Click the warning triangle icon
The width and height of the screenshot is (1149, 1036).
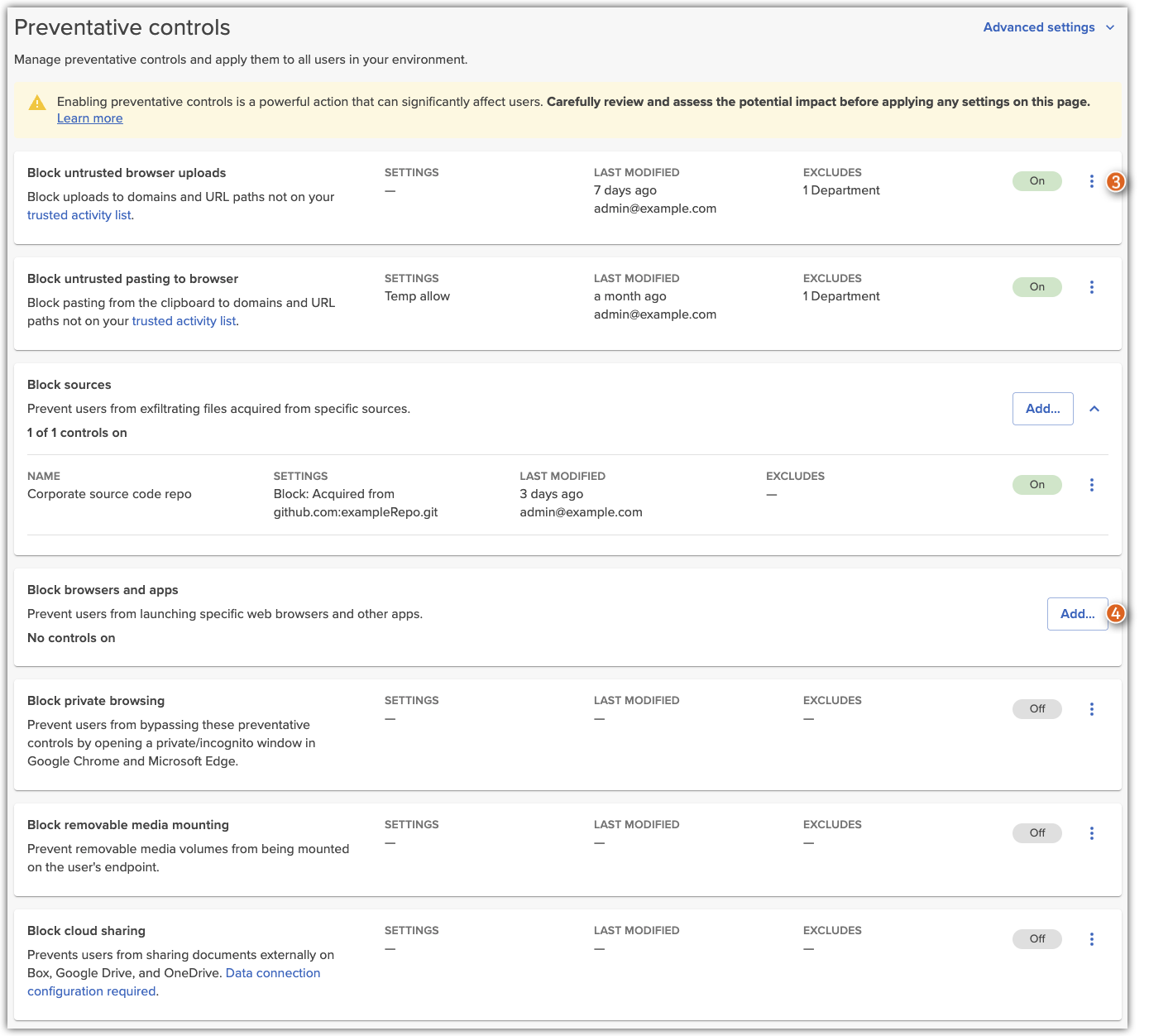(x=36, y=102)
